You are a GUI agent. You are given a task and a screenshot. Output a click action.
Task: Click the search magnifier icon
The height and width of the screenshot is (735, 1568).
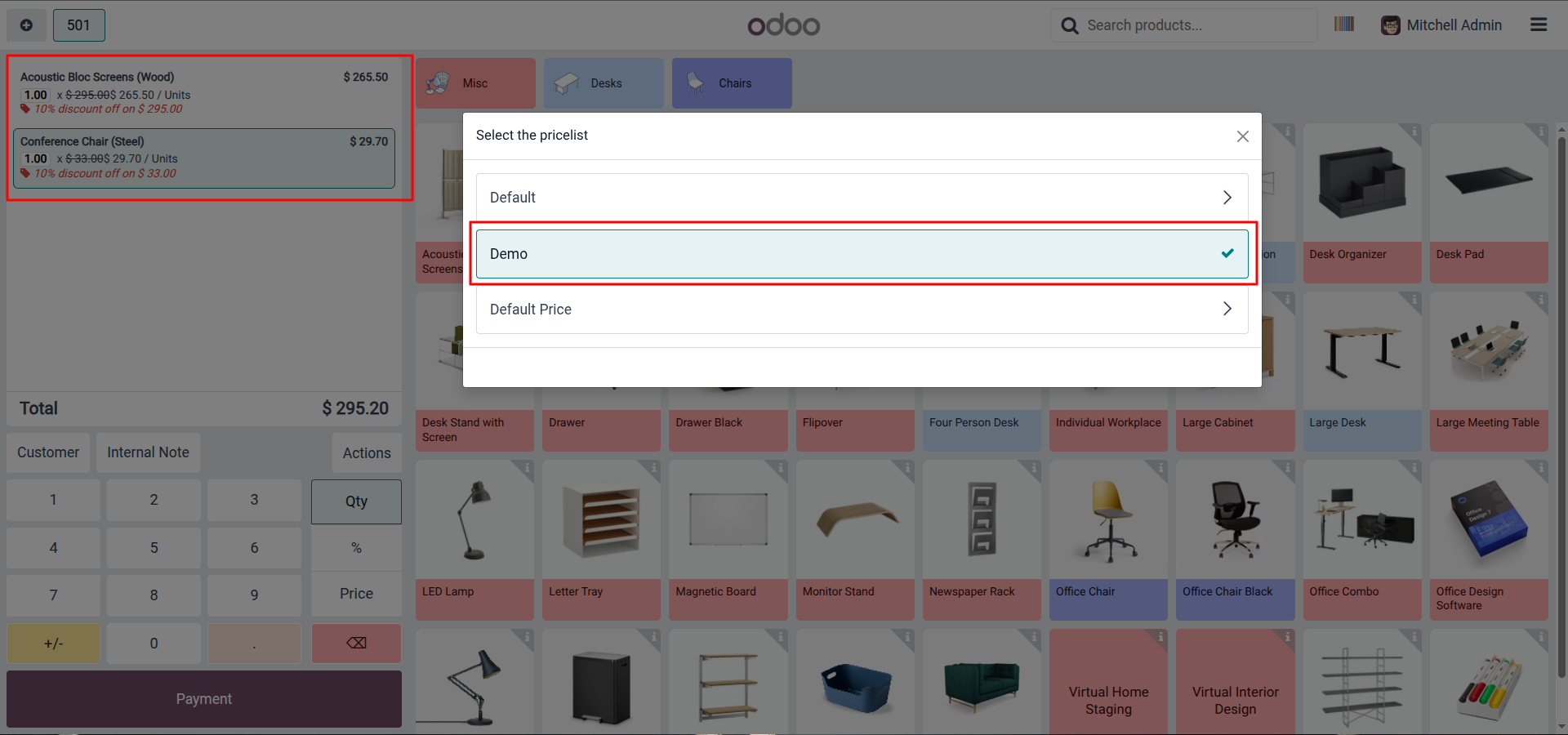pos(1069,26)
